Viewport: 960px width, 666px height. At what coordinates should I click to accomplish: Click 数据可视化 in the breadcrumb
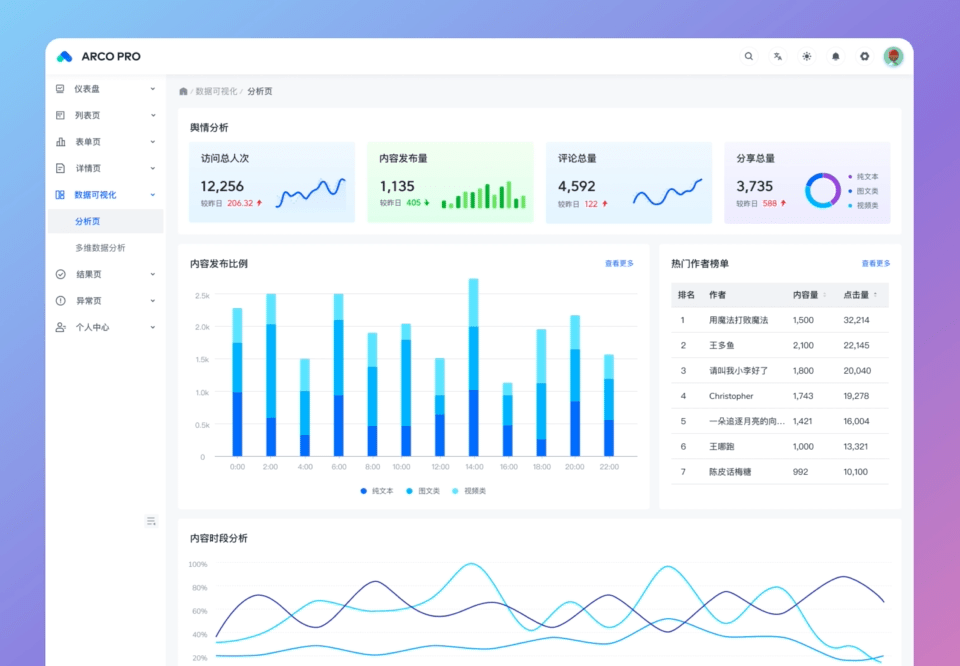click(x=216, y=91)
